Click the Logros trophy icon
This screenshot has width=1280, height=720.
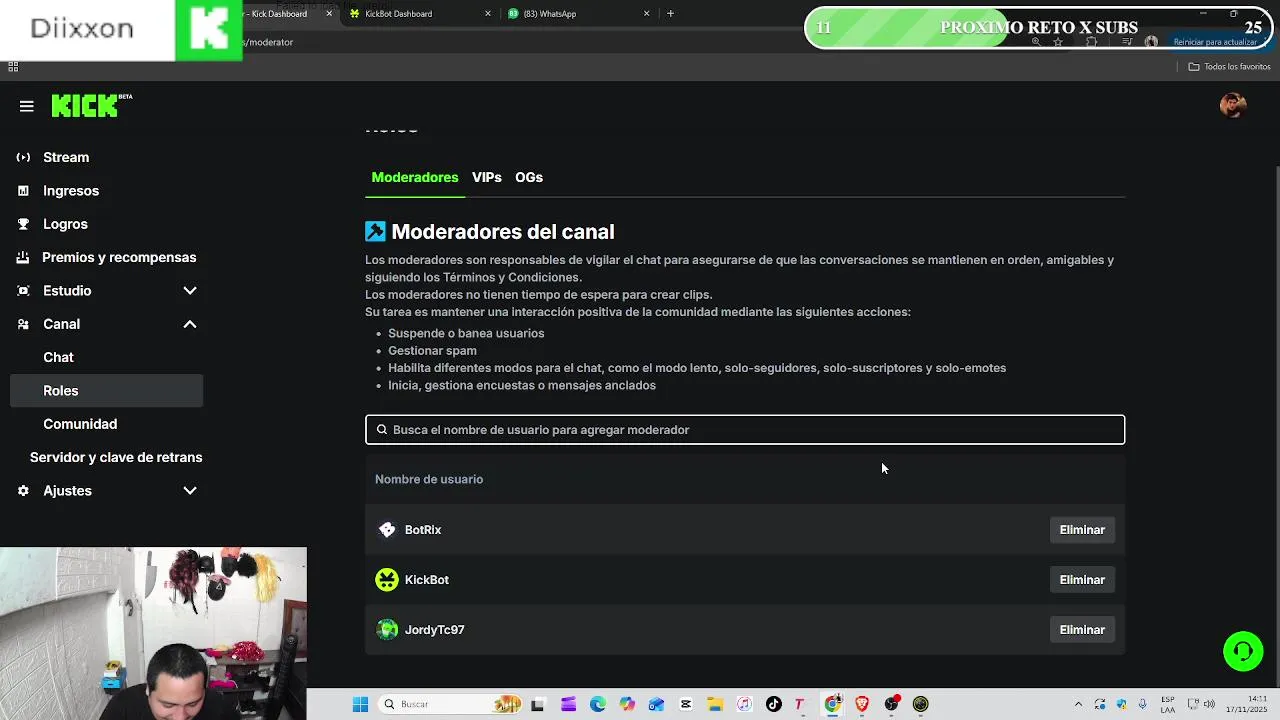point(23,224)
